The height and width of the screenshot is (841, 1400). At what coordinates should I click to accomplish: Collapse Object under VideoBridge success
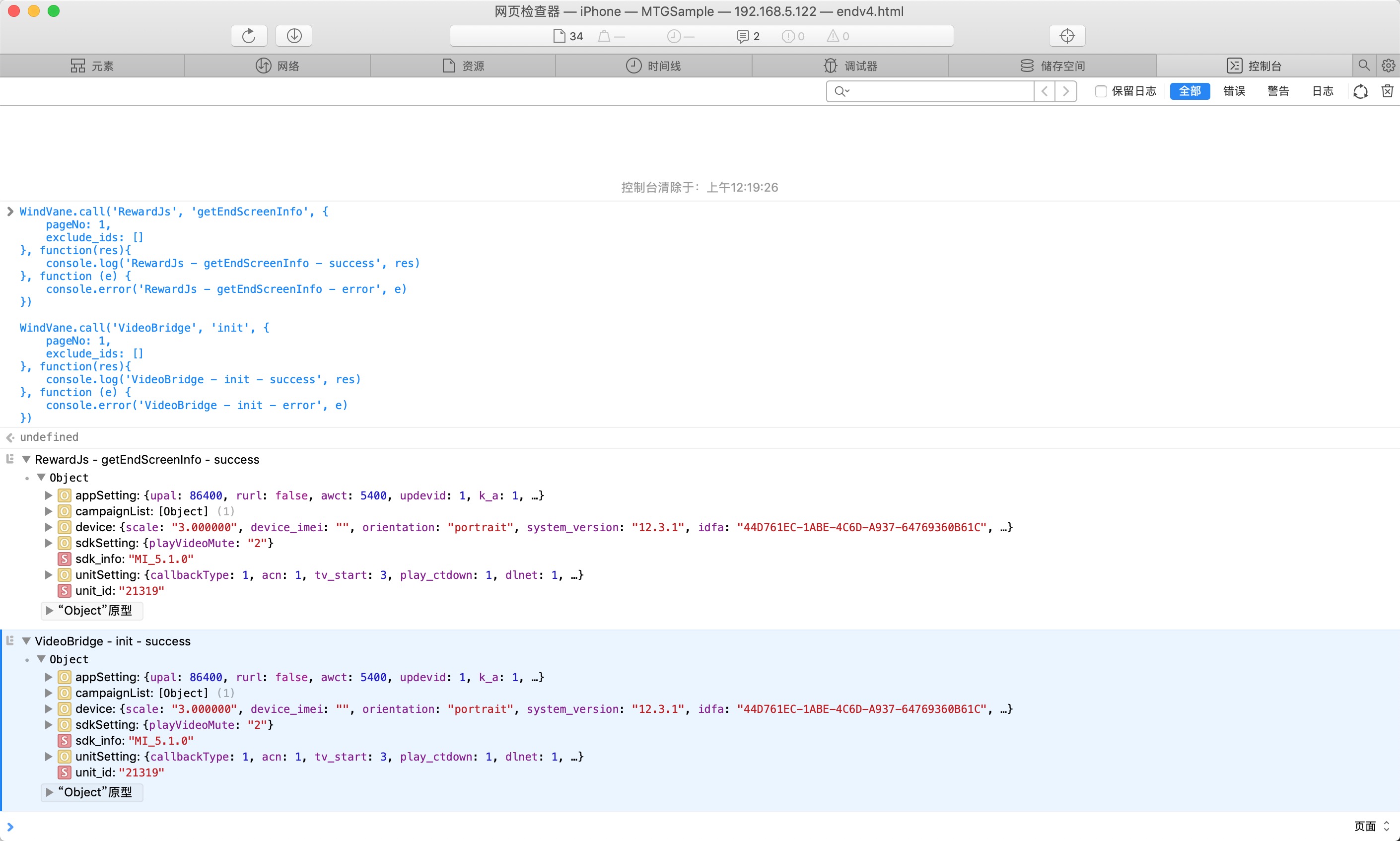(x=41, y=659)
